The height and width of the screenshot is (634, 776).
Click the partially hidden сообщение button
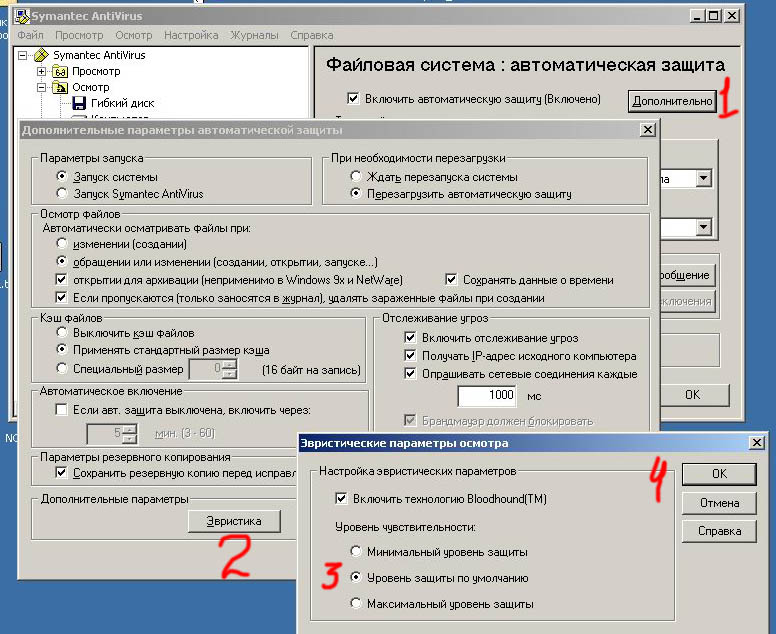[x=687, y=275]
